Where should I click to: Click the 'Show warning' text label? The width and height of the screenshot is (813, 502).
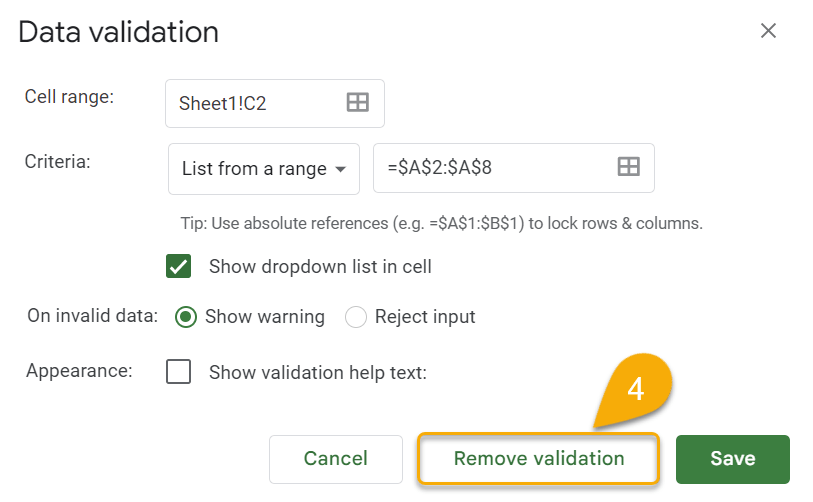coord(265,317)
